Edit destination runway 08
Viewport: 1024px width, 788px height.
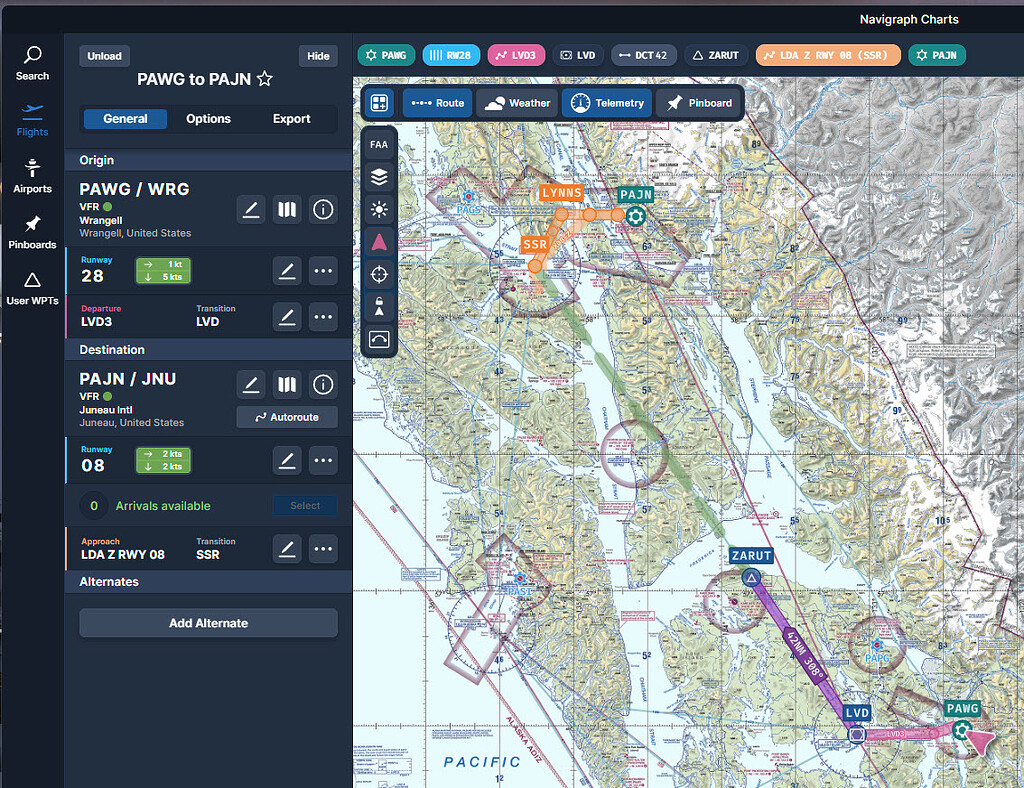coord(287,460)
